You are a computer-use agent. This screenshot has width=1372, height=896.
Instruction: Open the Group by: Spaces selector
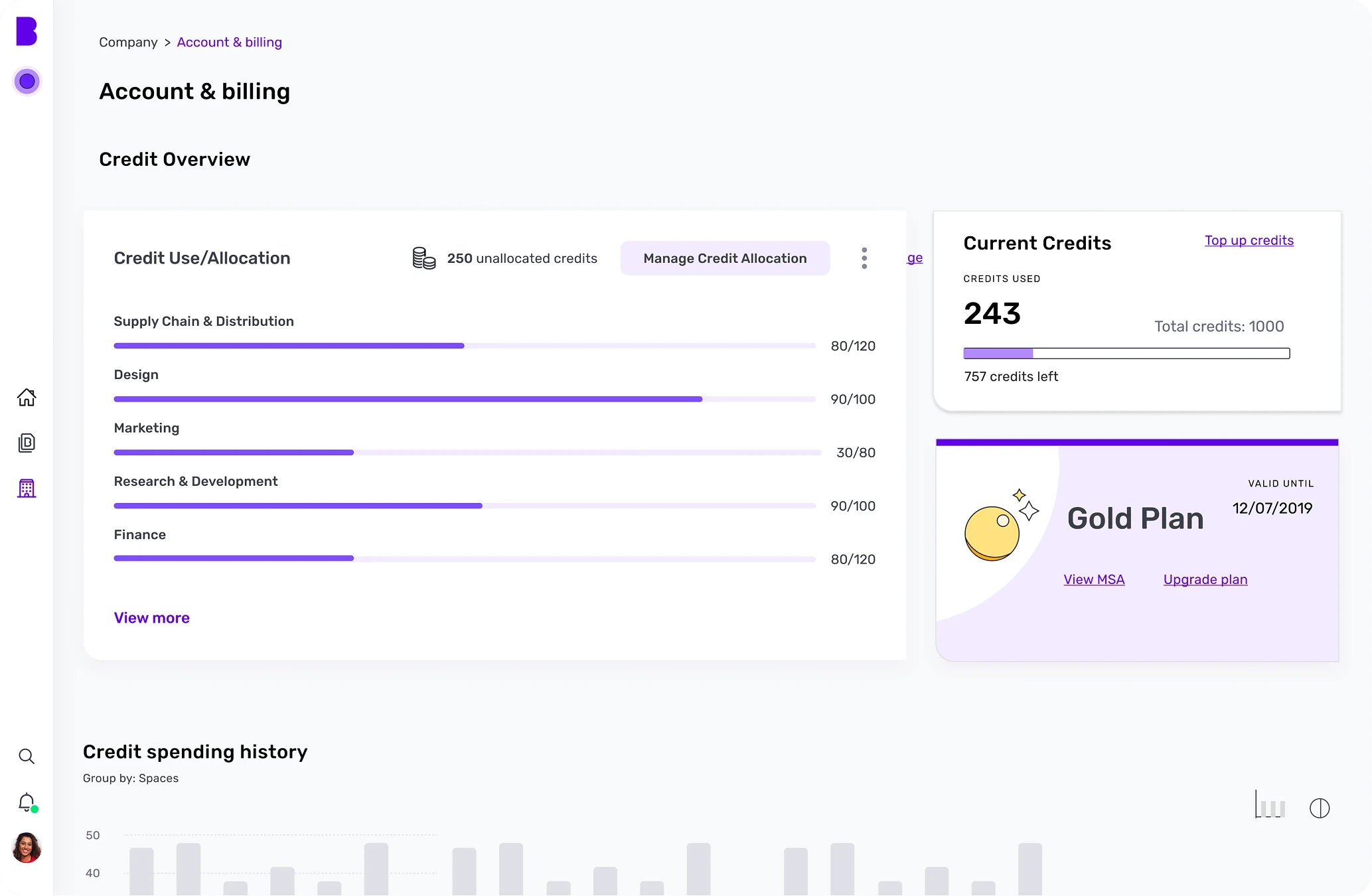[131, 778]
